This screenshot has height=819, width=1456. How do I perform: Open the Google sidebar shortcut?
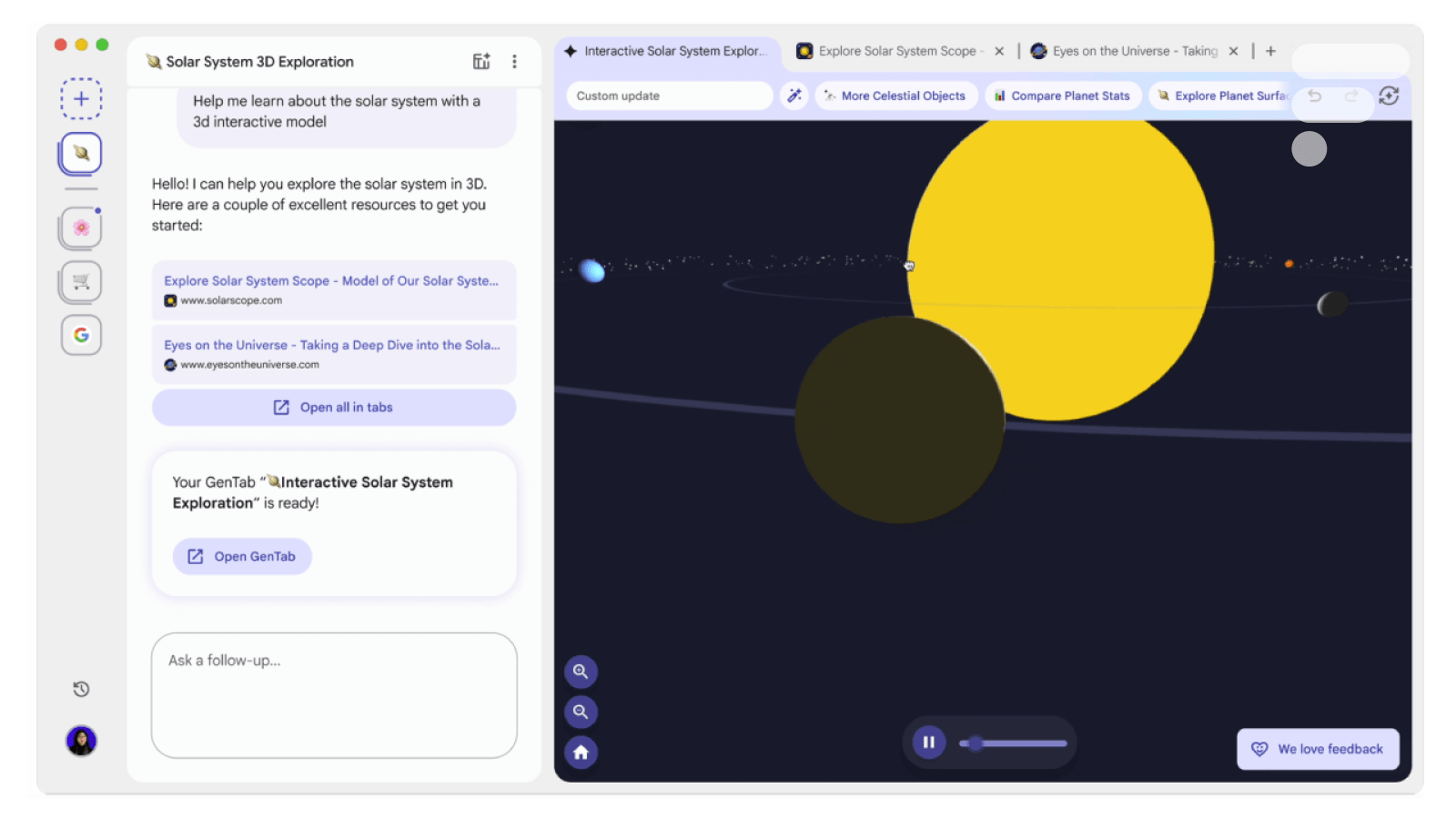[x=81, y=335]
